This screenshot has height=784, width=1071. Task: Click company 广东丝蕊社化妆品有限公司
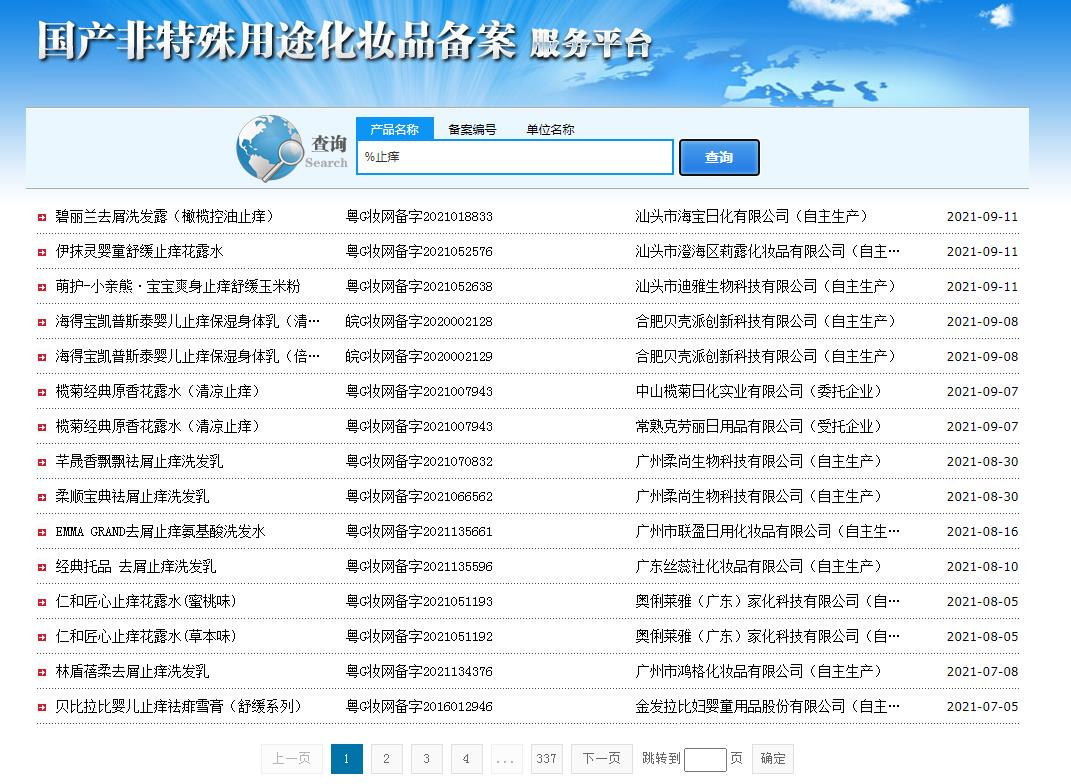[758, 566]
